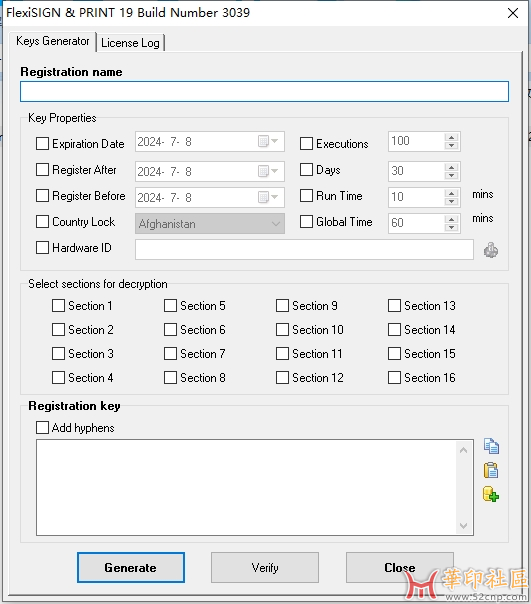Click the paste registration key icon

(x=491, y=470)
